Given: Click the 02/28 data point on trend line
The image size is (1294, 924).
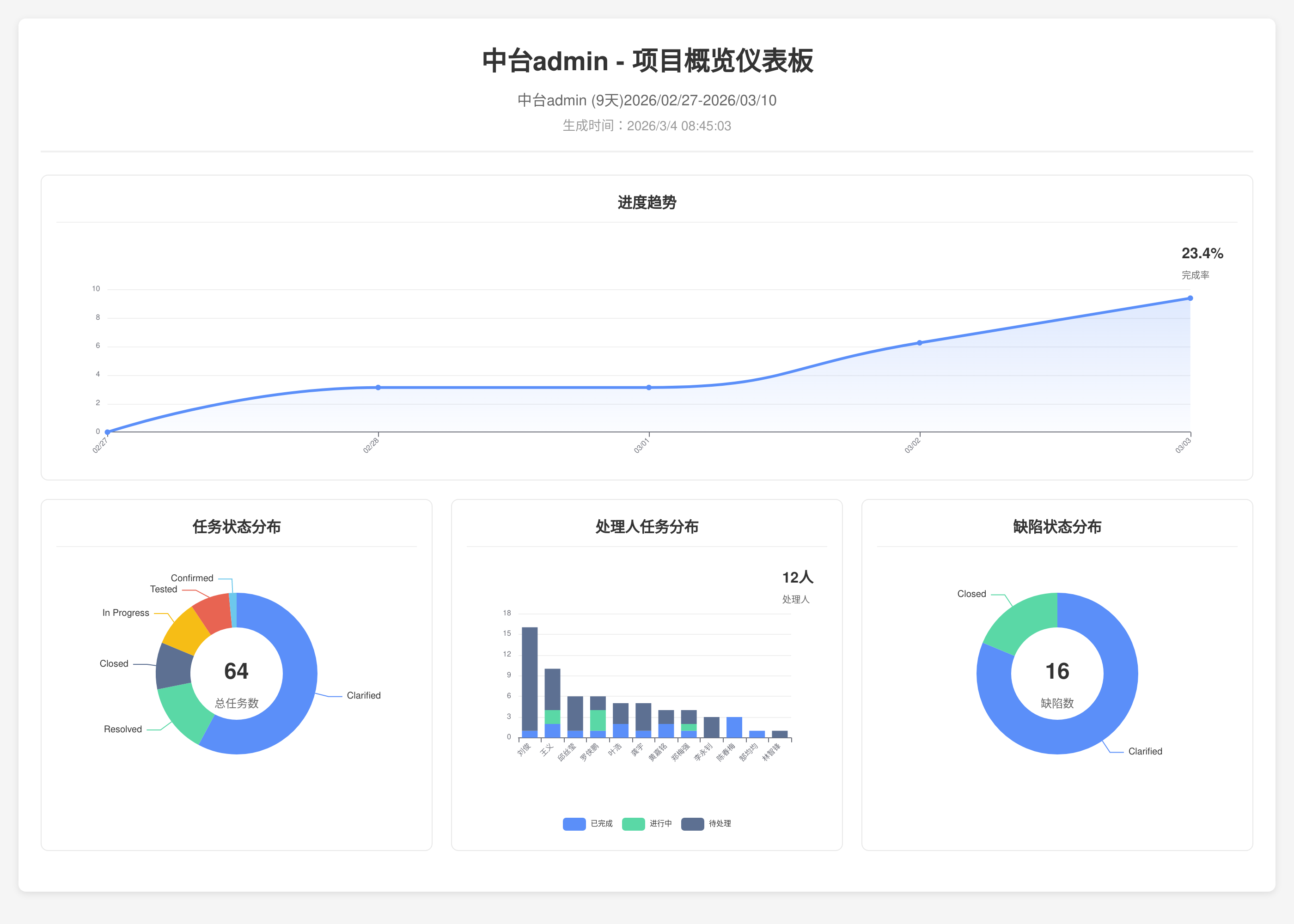Looking at the screenshot, I should [x=378, y=388].
